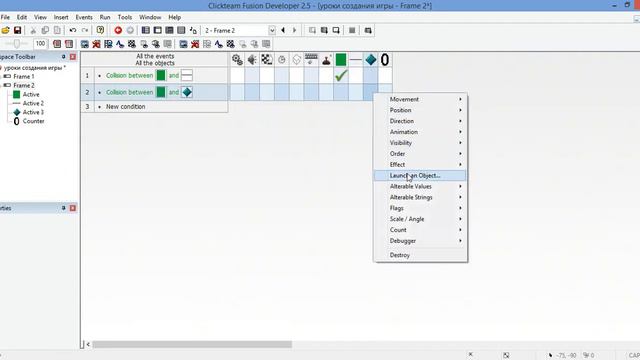Close the Workspace Toolbar panel
The height and width of the screenshot is (360, 640).
73,57
